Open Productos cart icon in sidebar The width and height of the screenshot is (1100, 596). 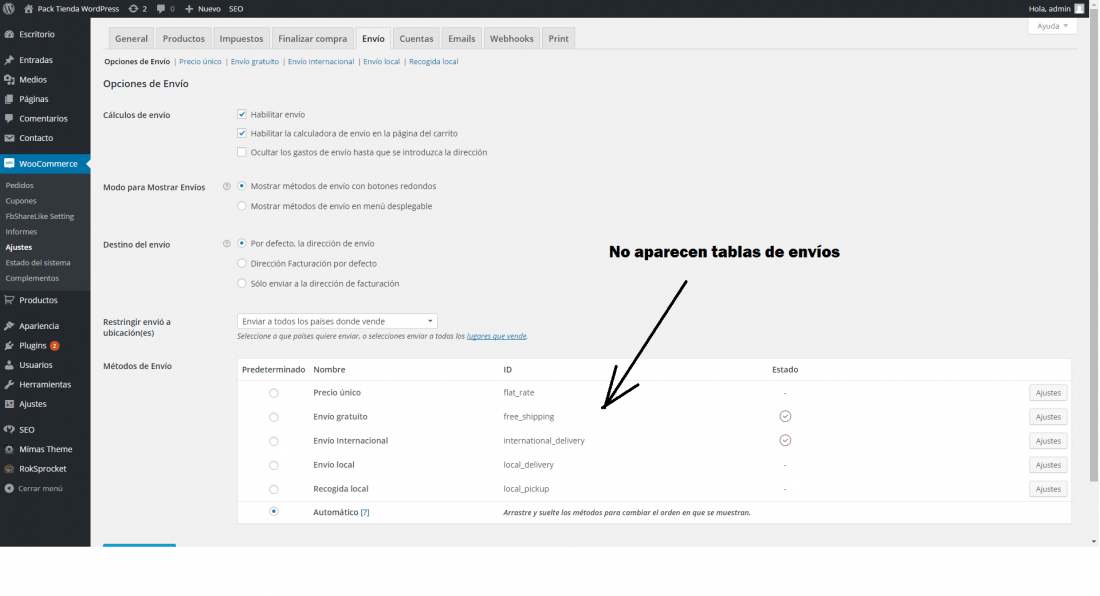click(9, 299)
